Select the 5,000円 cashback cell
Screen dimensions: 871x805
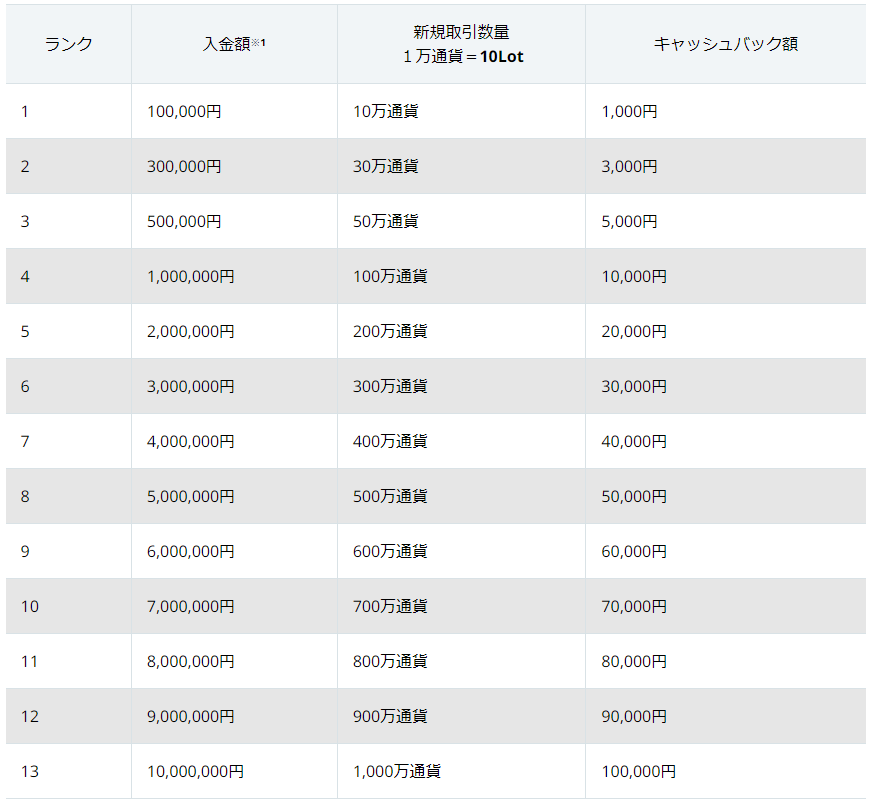[629, 221]
